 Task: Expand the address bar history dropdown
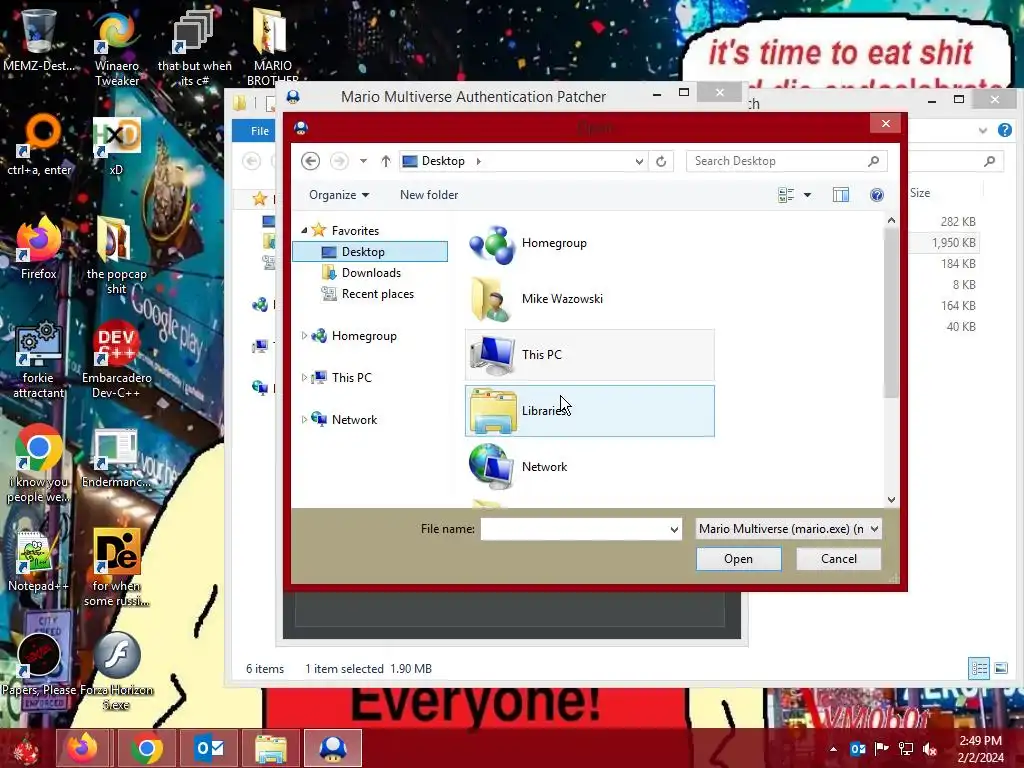coord(639,161)
